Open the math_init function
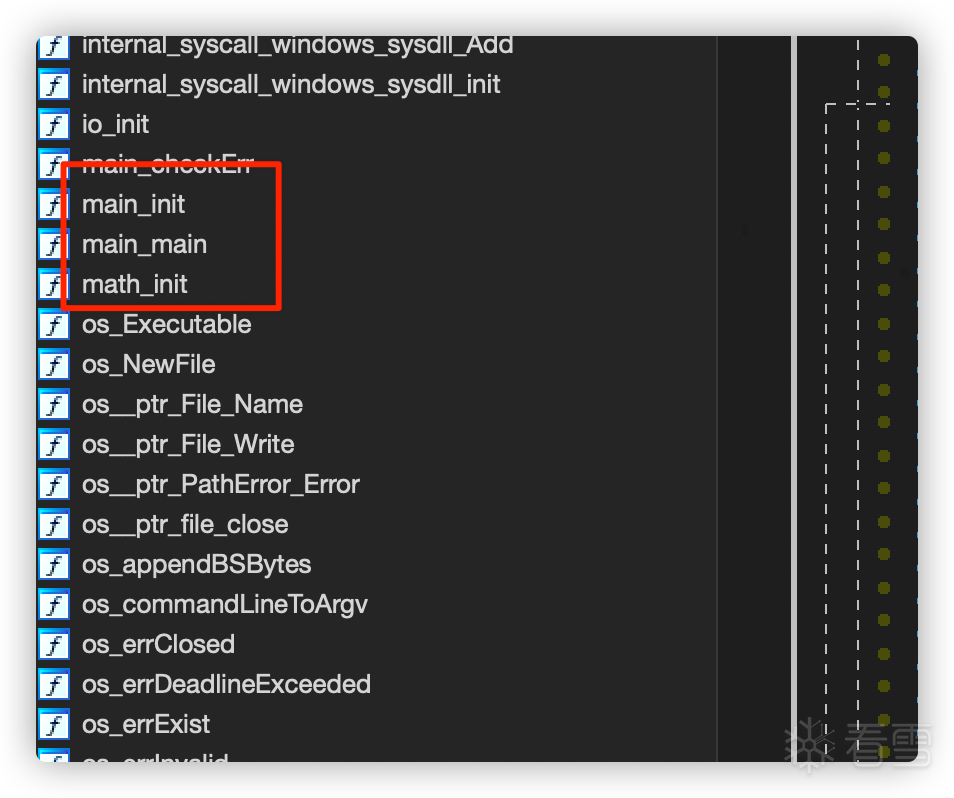This screenshot has width=954, height=798. pyautogui.click(x=134, y=285)
